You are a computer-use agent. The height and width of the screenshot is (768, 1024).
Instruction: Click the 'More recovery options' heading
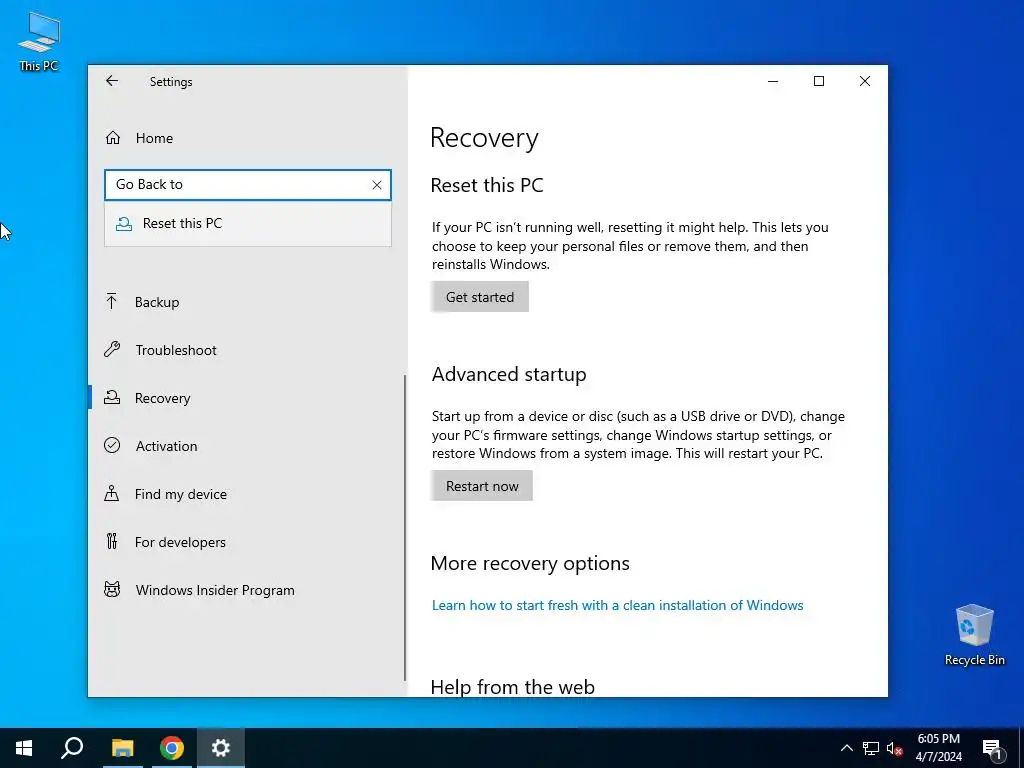click(530, 563)
